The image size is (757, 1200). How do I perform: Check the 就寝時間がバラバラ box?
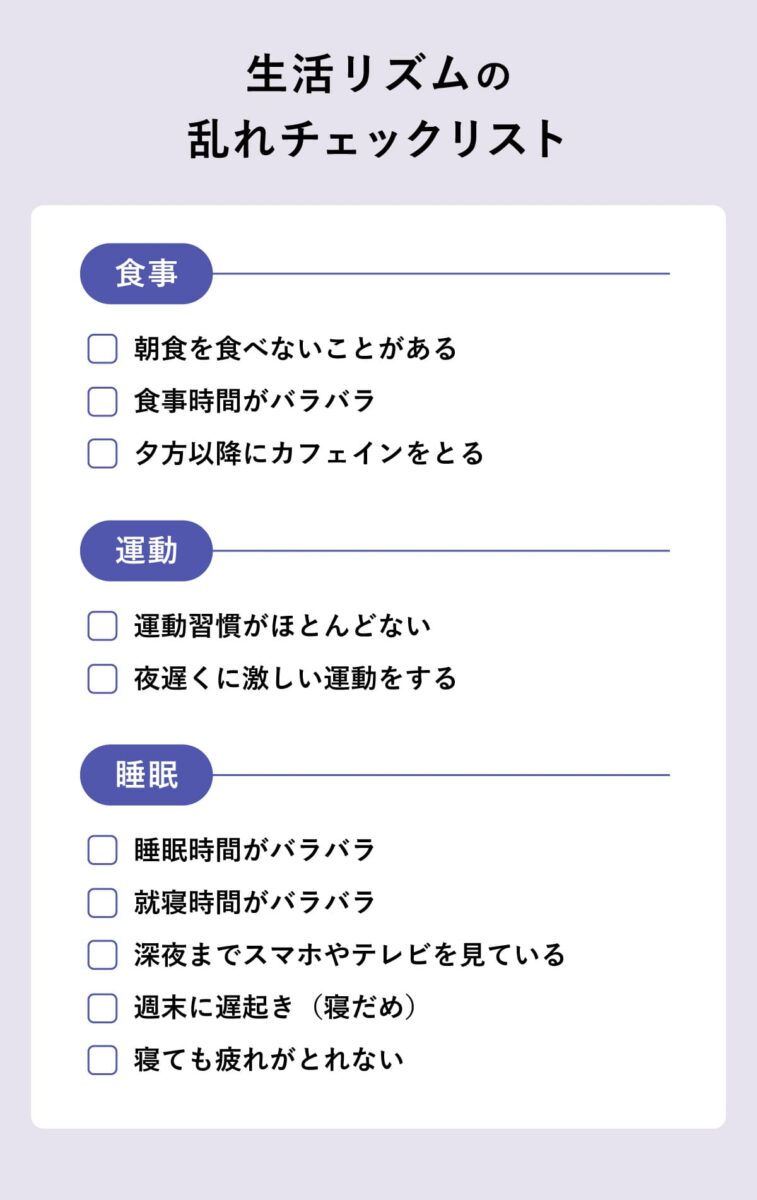(x=102, y=902)
